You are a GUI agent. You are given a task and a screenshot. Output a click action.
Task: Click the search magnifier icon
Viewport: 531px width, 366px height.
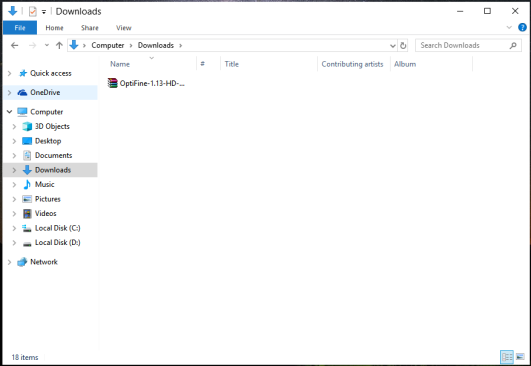(513, 45)
